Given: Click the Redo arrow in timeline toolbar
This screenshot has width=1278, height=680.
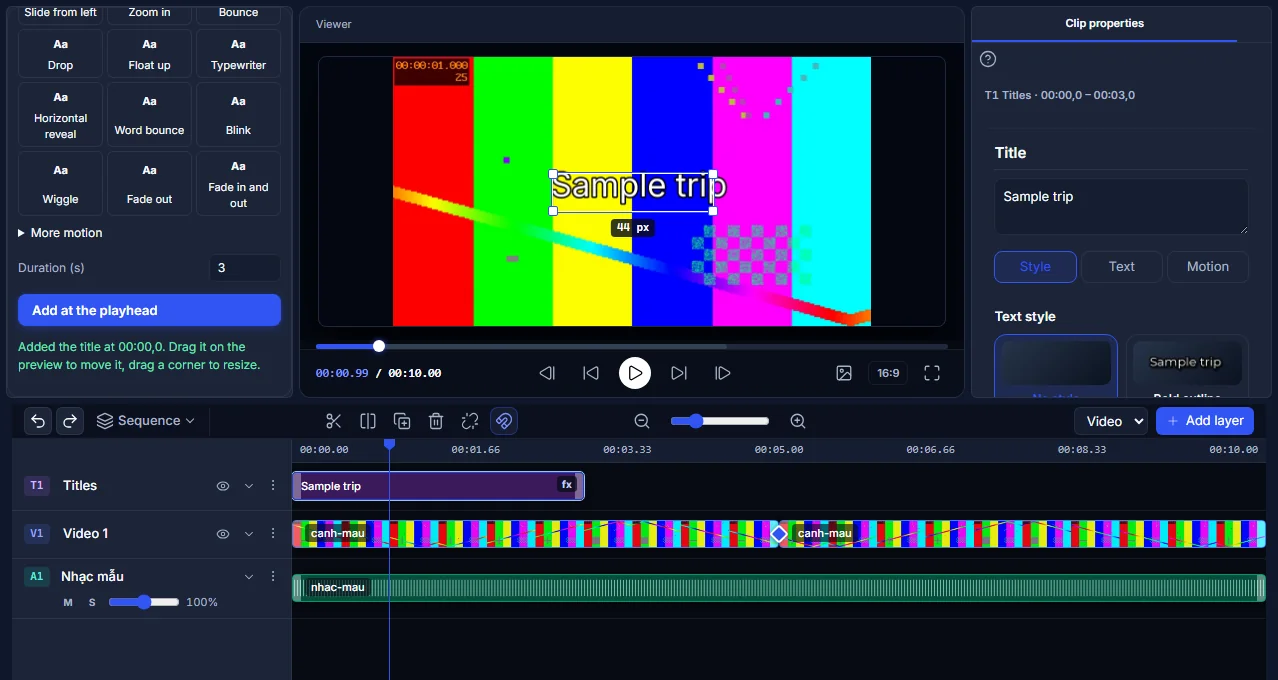Looking at the screenshot, I should (x=70, y=421).
